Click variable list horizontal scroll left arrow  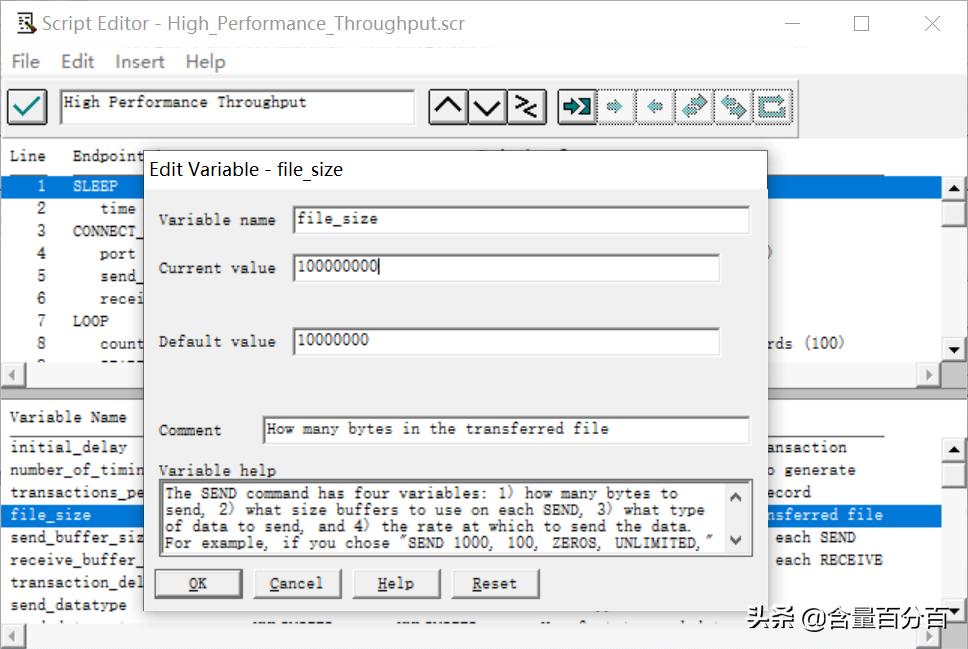click(x=12, y=636)
